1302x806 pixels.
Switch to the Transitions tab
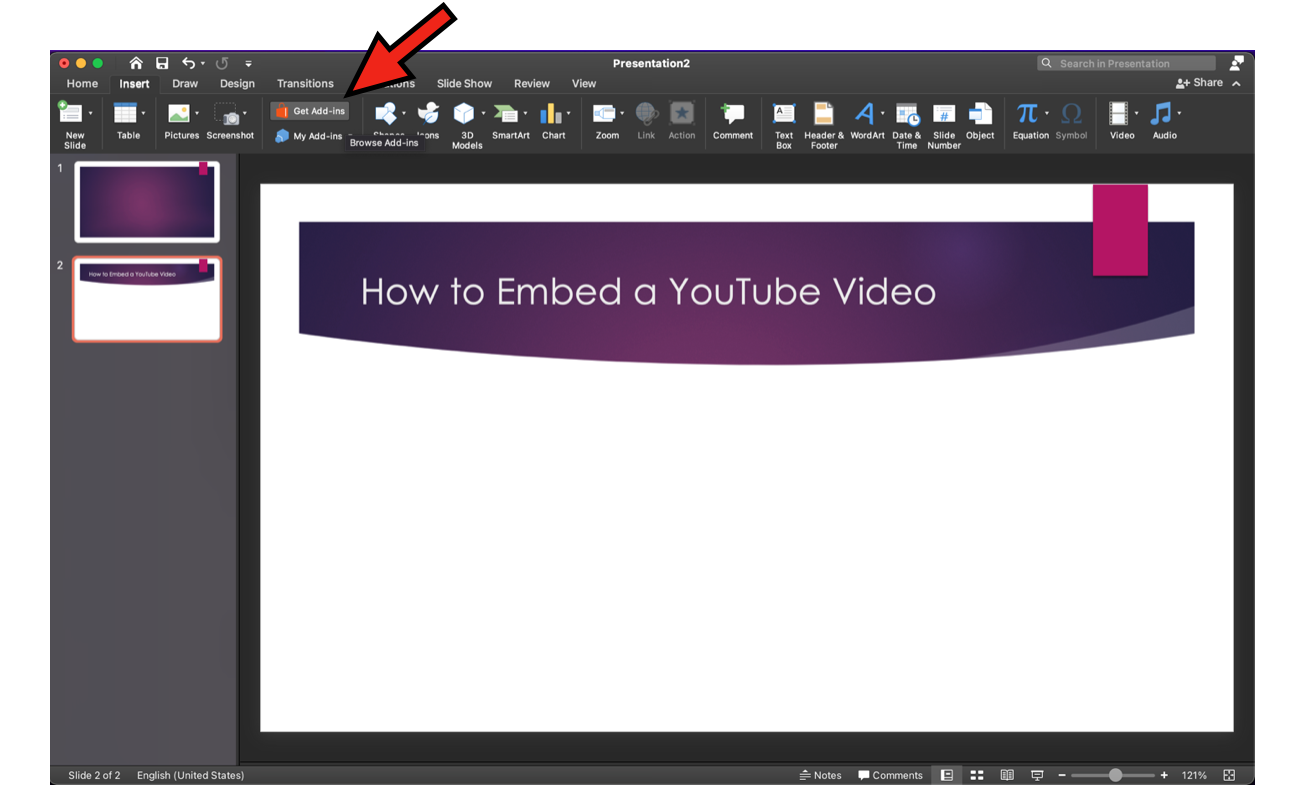click(305, 83)
